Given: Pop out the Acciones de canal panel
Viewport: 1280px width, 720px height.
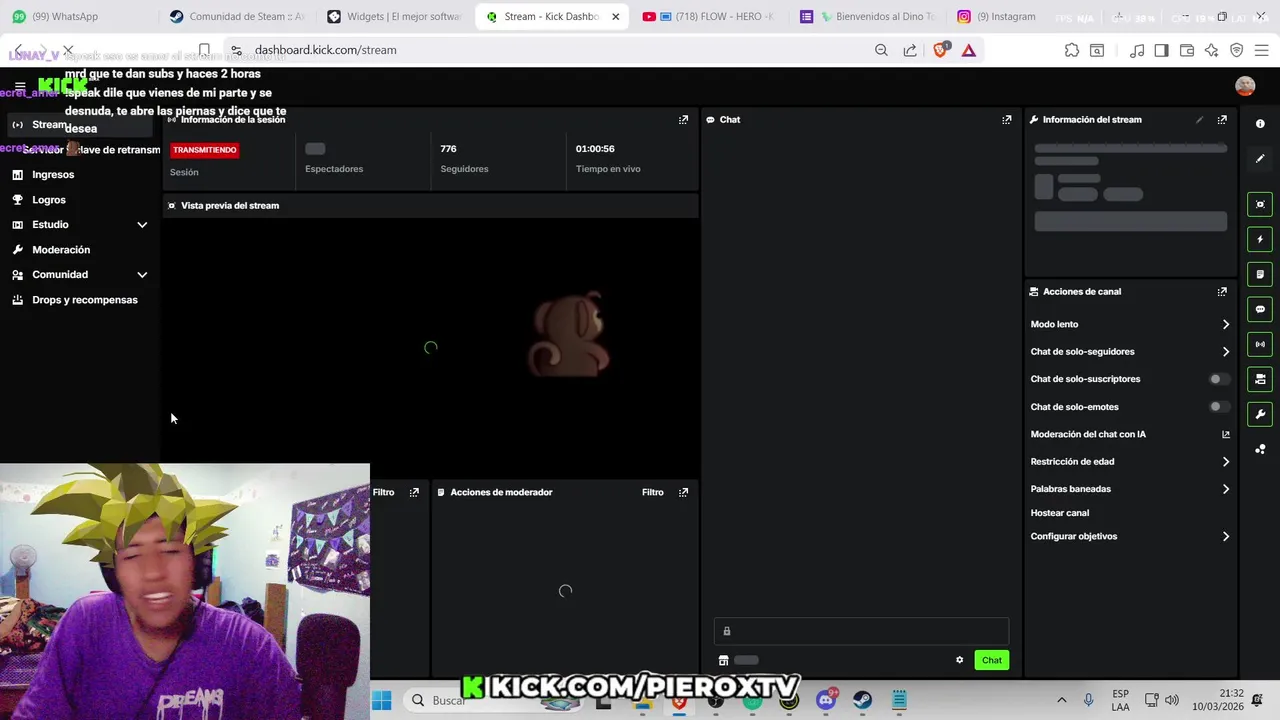Looking at the screenshot, I should click(x=1222, y=291).
